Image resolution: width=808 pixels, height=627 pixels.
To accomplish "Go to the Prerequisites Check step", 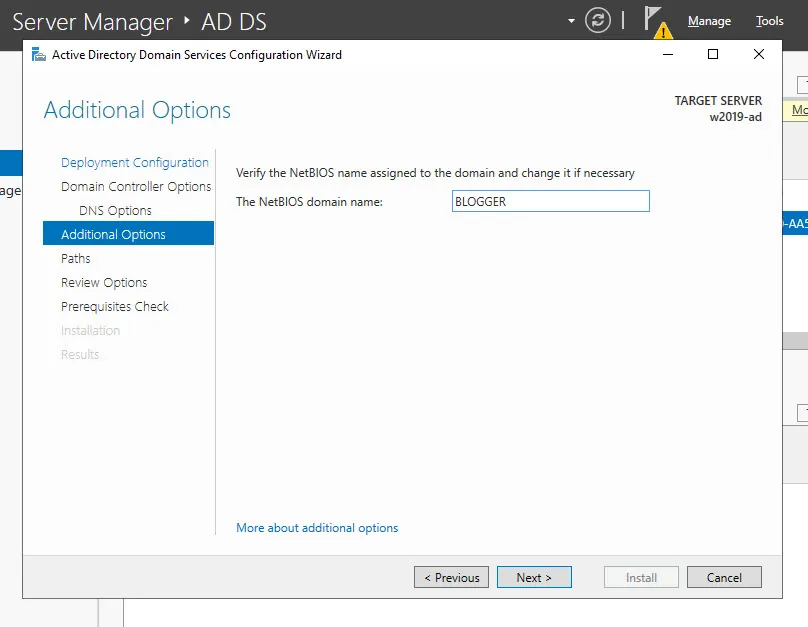I will pyautogui.click(x=115, y=307).
